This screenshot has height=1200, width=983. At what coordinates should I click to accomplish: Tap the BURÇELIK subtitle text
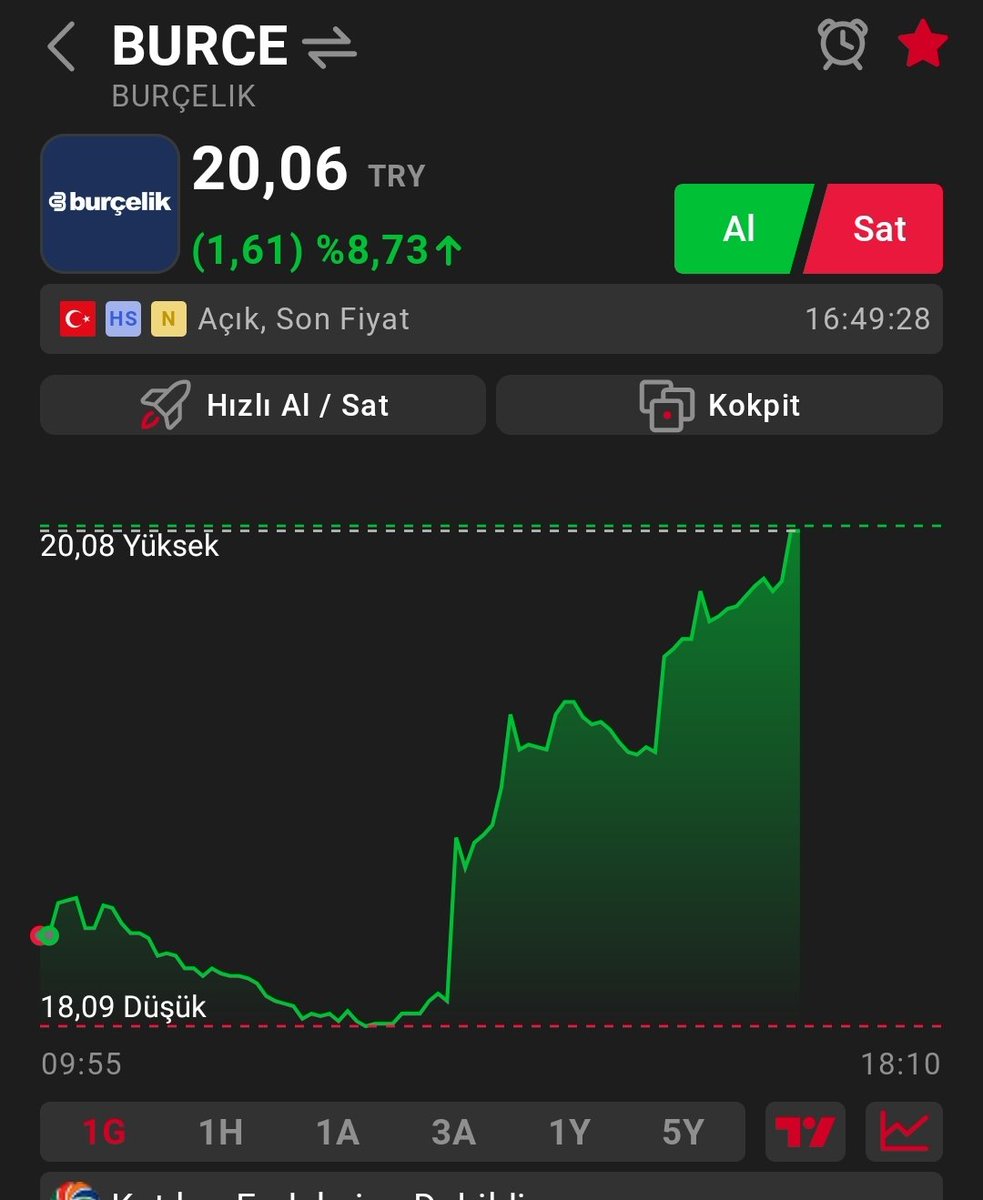click(184, 96)
